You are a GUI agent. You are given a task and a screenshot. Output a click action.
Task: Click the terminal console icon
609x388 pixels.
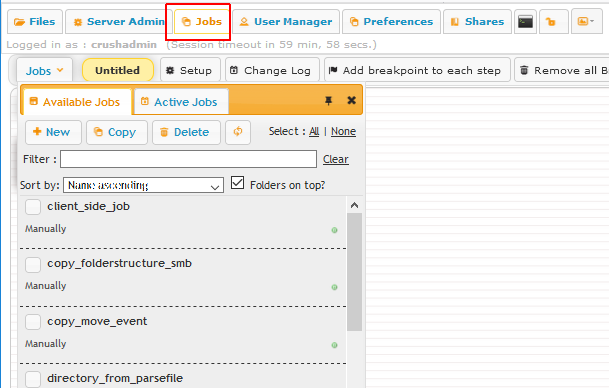point(525,22)
